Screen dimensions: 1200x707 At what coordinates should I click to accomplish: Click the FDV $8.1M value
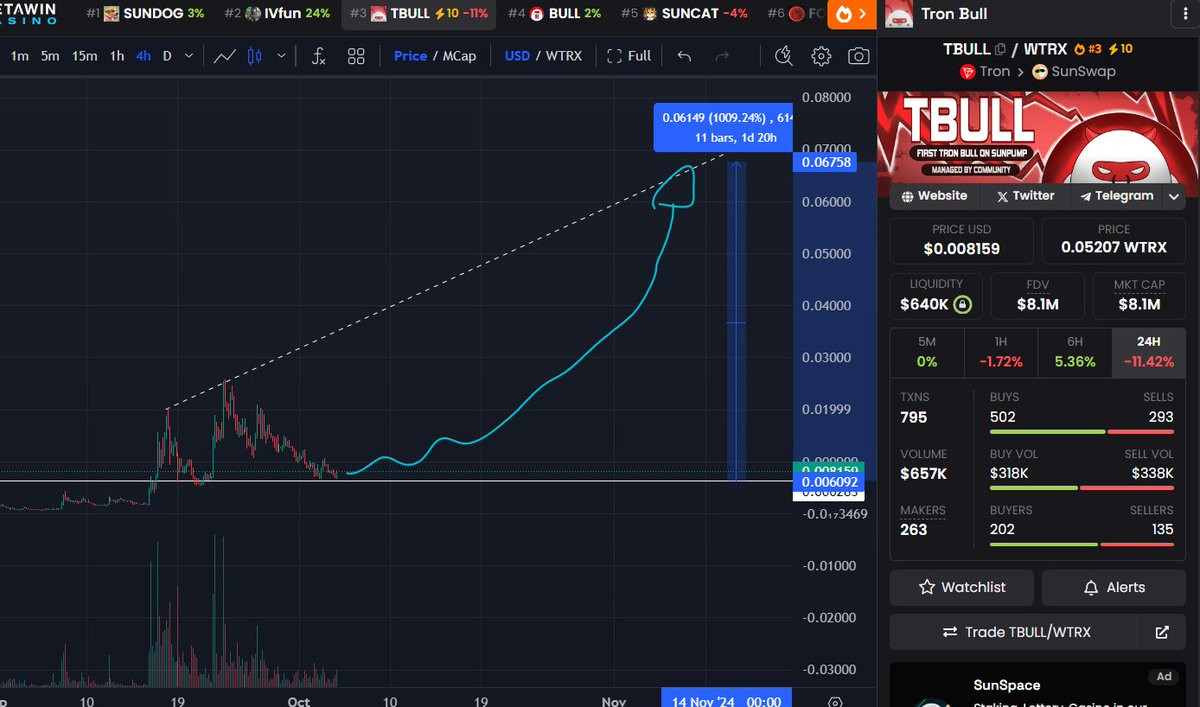[x=1038, y=304]
